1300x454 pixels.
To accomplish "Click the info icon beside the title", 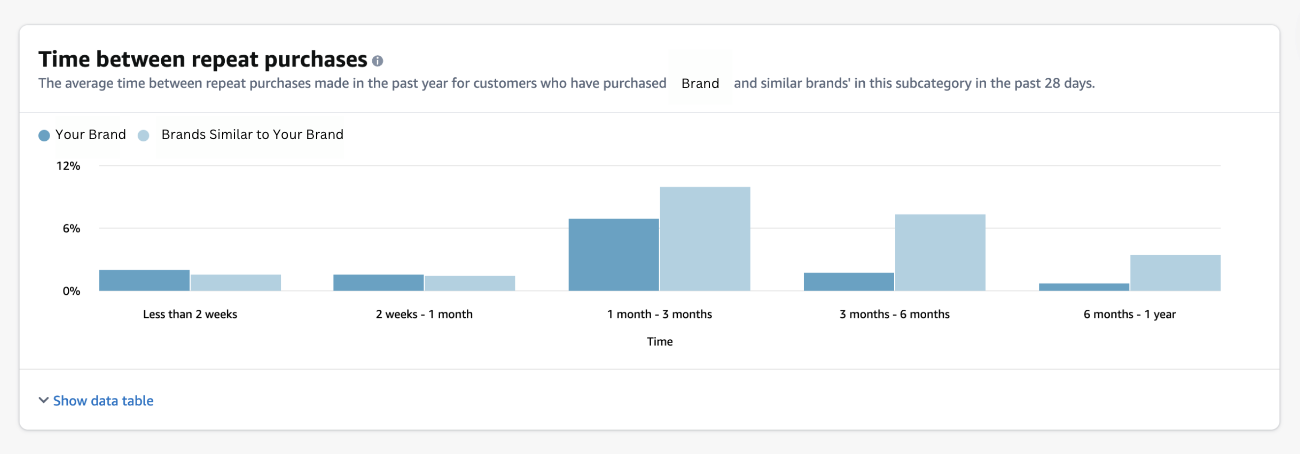I will (x=377, y=61).
